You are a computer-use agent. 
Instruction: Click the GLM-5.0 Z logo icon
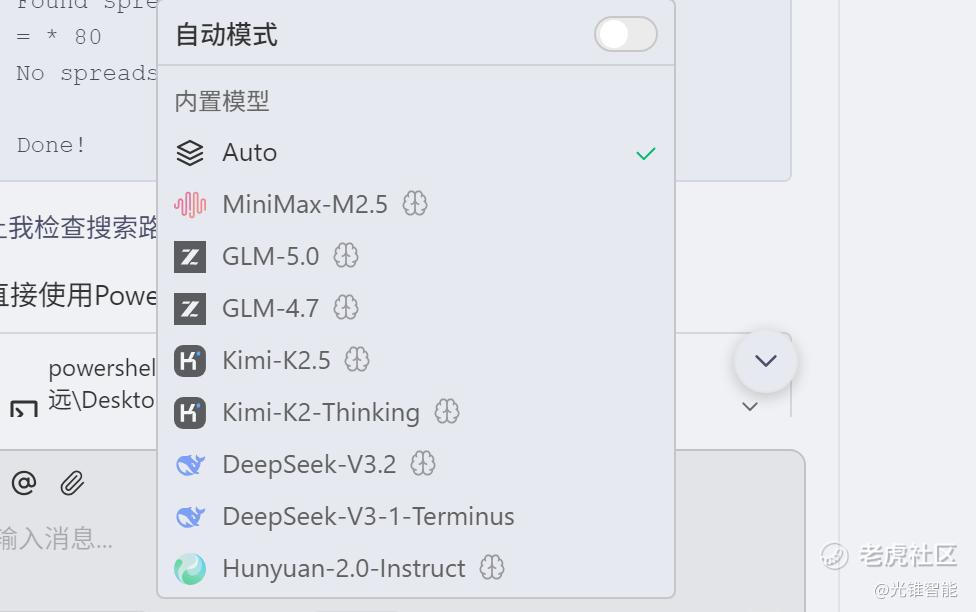pos(190,257)
